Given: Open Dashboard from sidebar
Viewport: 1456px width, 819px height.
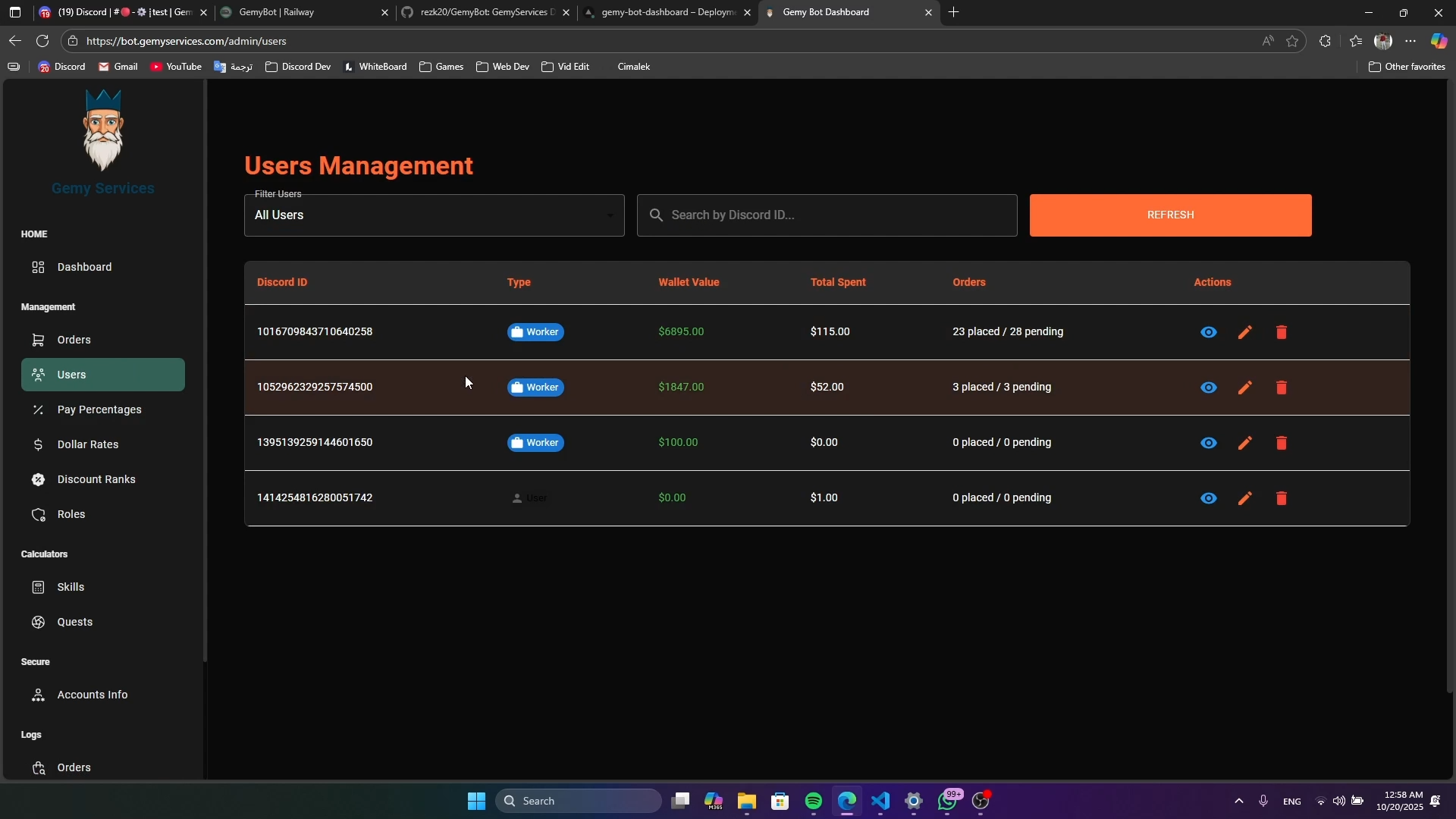Looking at the screenshot, I should pos(84,267).
